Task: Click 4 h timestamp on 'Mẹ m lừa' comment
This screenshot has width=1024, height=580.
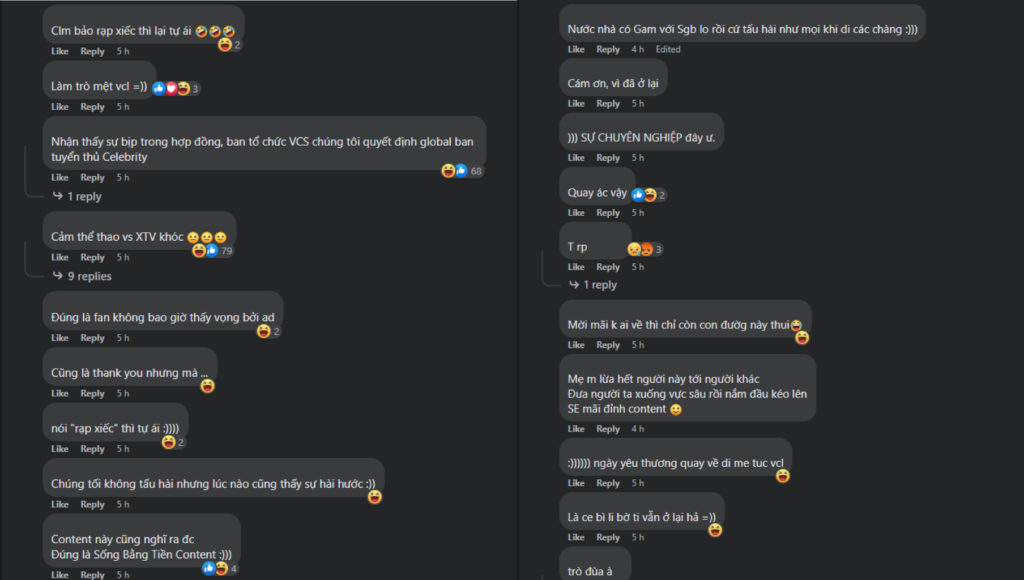Action: pyautogui.click(x=637, y=429)
